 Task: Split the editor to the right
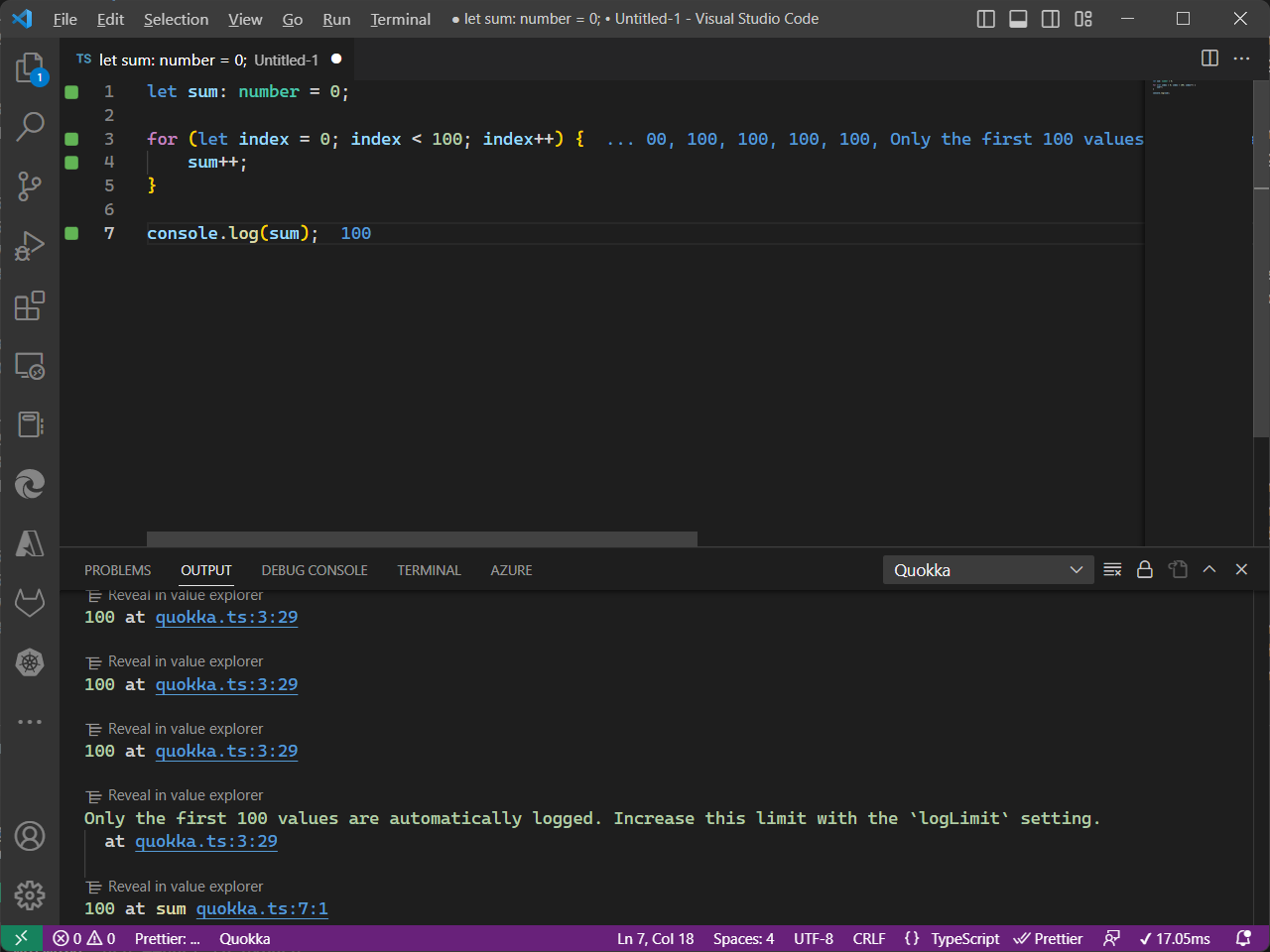[x=1209, y=59]
